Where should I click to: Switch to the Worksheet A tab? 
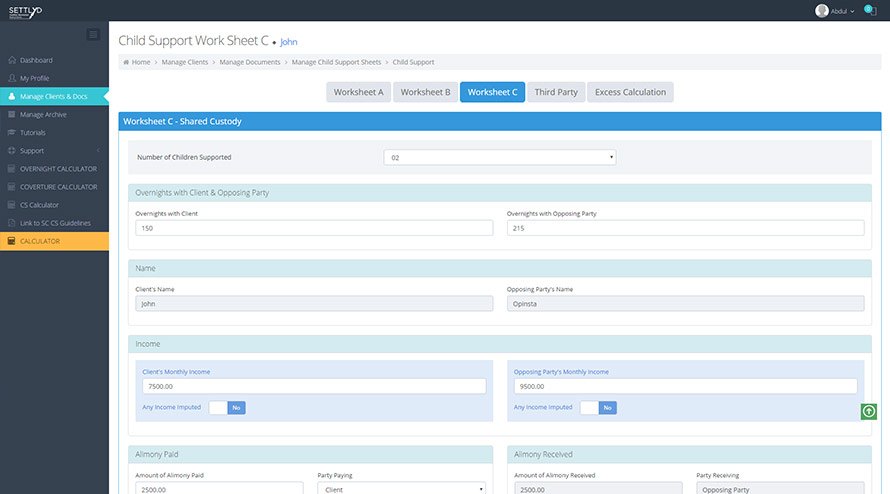coord(358,92)
